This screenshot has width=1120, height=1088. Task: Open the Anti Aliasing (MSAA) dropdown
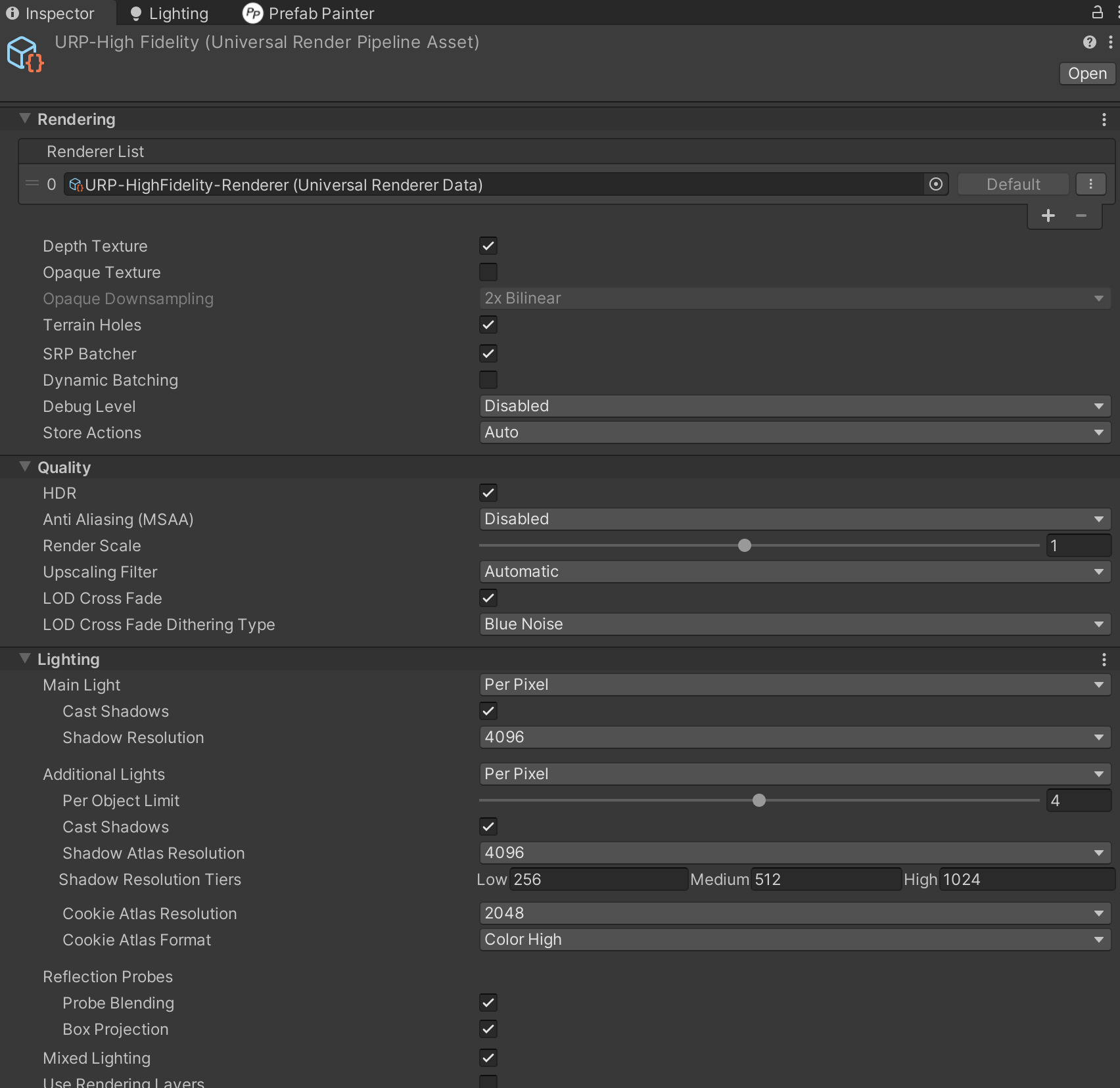[795, 519]
